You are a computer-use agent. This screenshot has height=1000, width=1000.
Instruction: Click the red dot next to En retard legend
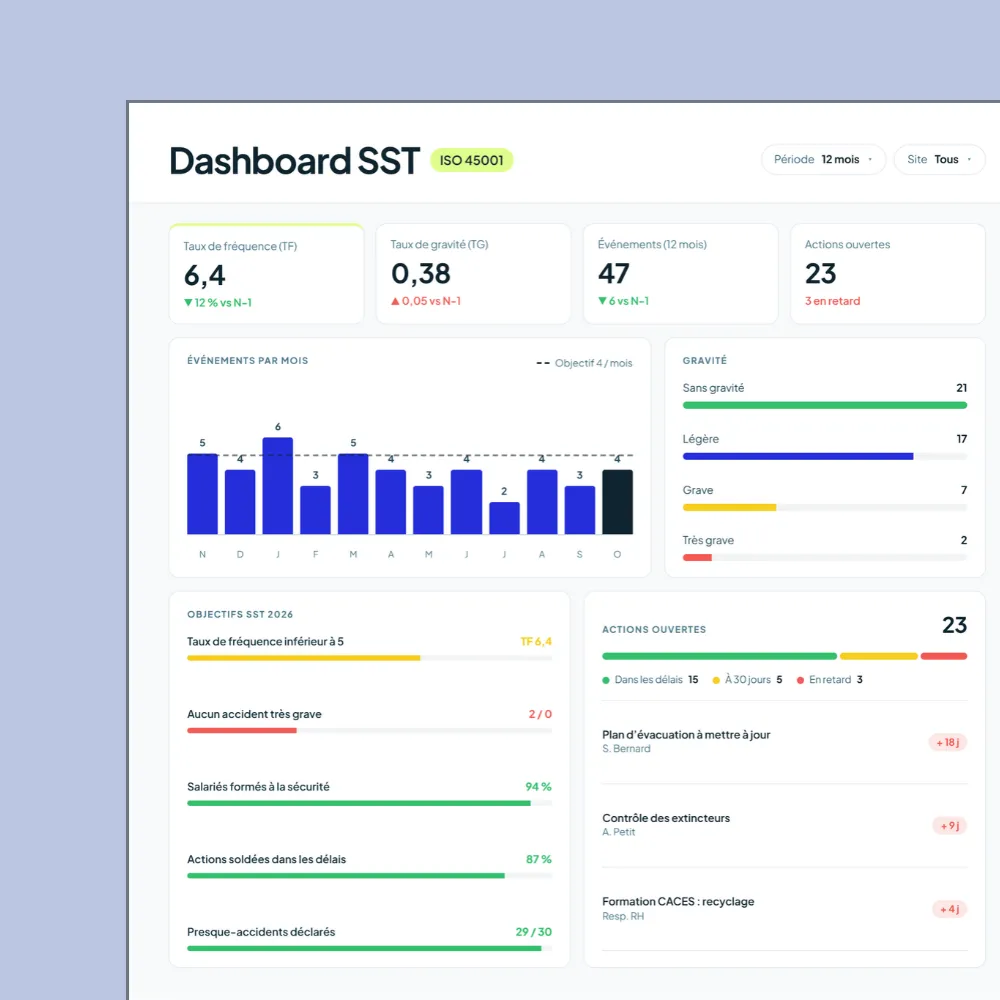coord(800,680)
